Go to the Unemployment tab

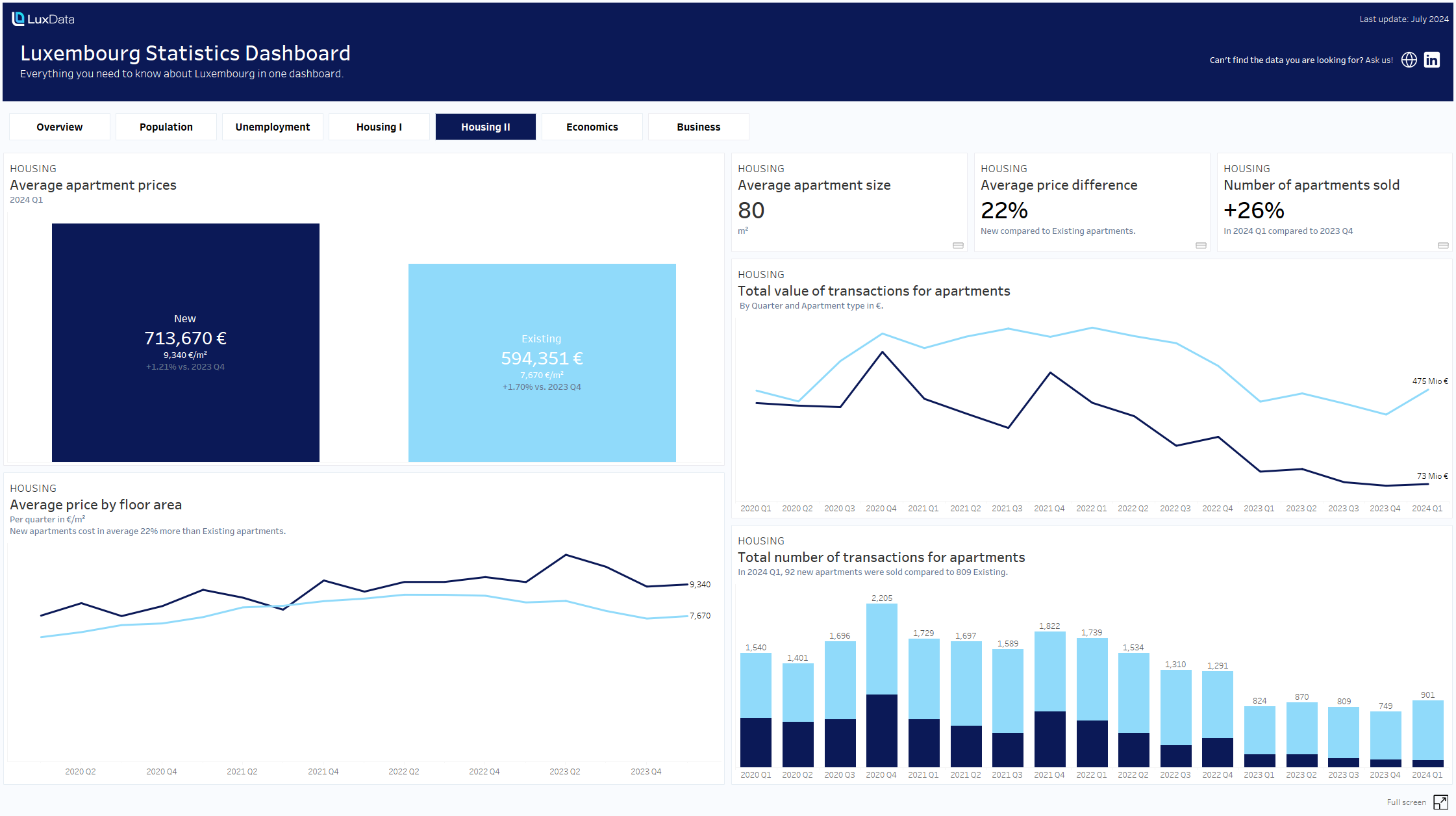(273, 127)
